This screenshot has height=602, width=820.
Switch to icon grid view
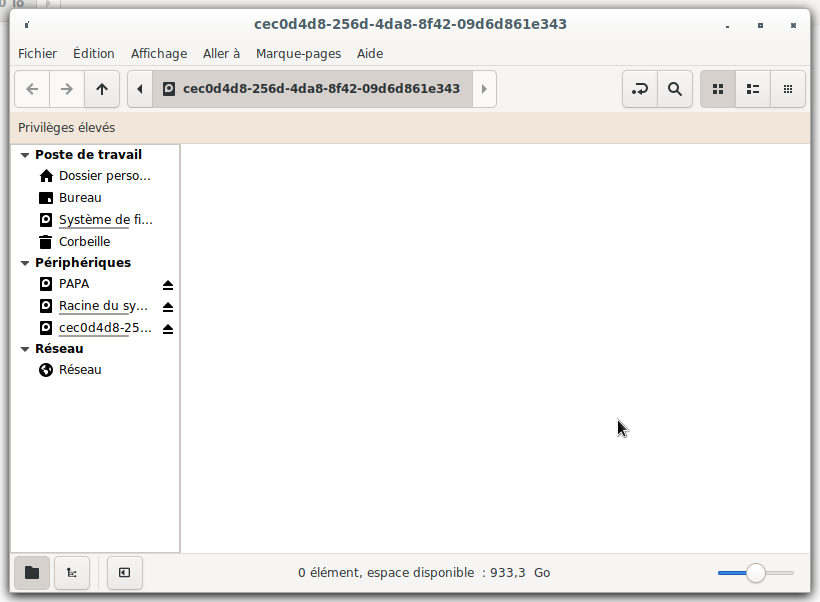[x=717, y=89]
